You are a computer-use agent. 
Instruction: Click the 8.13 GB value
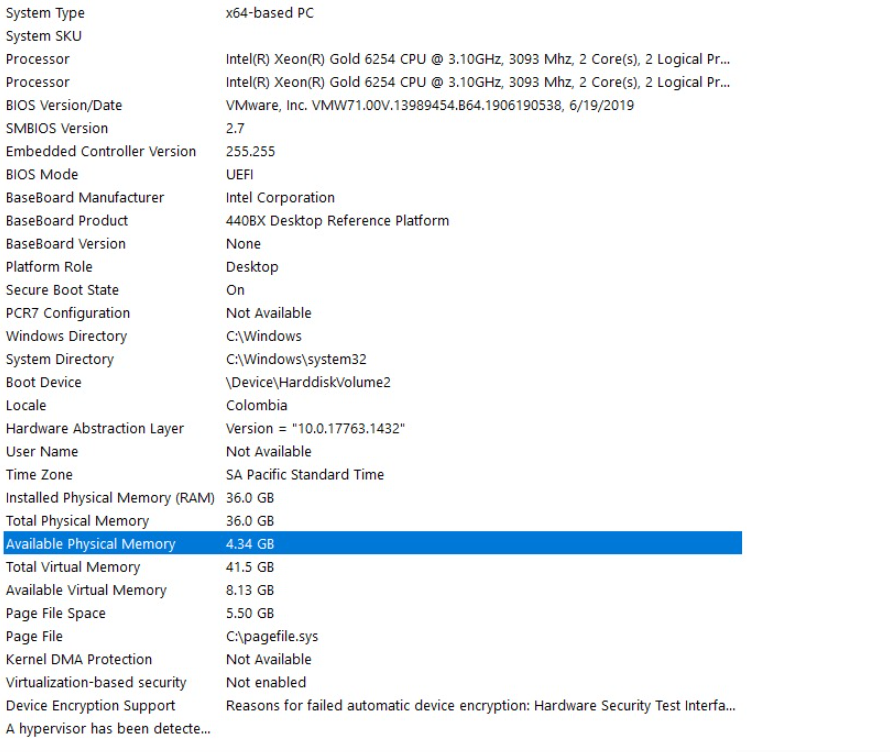click(x=250, y=590)
